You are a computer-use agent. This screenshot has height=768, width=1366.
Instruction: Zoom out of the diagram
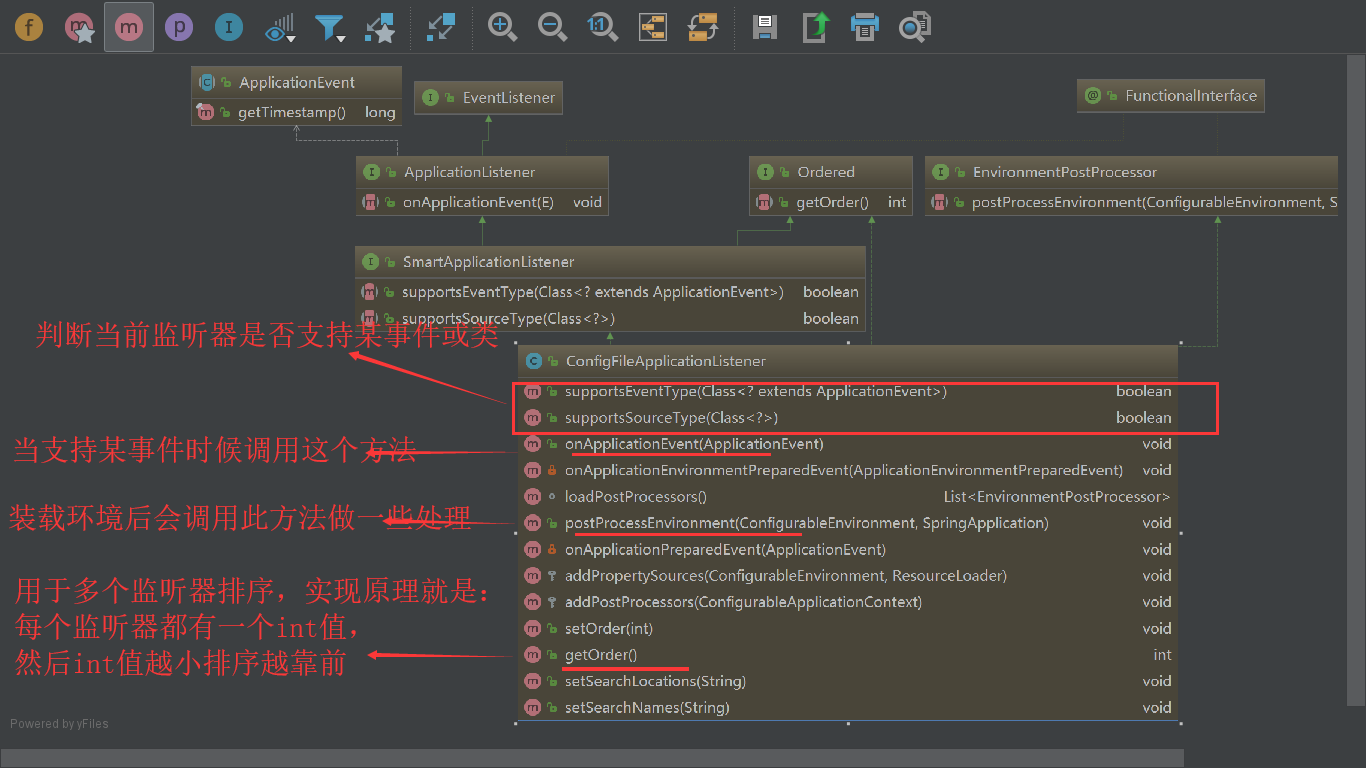coord(552,27)
